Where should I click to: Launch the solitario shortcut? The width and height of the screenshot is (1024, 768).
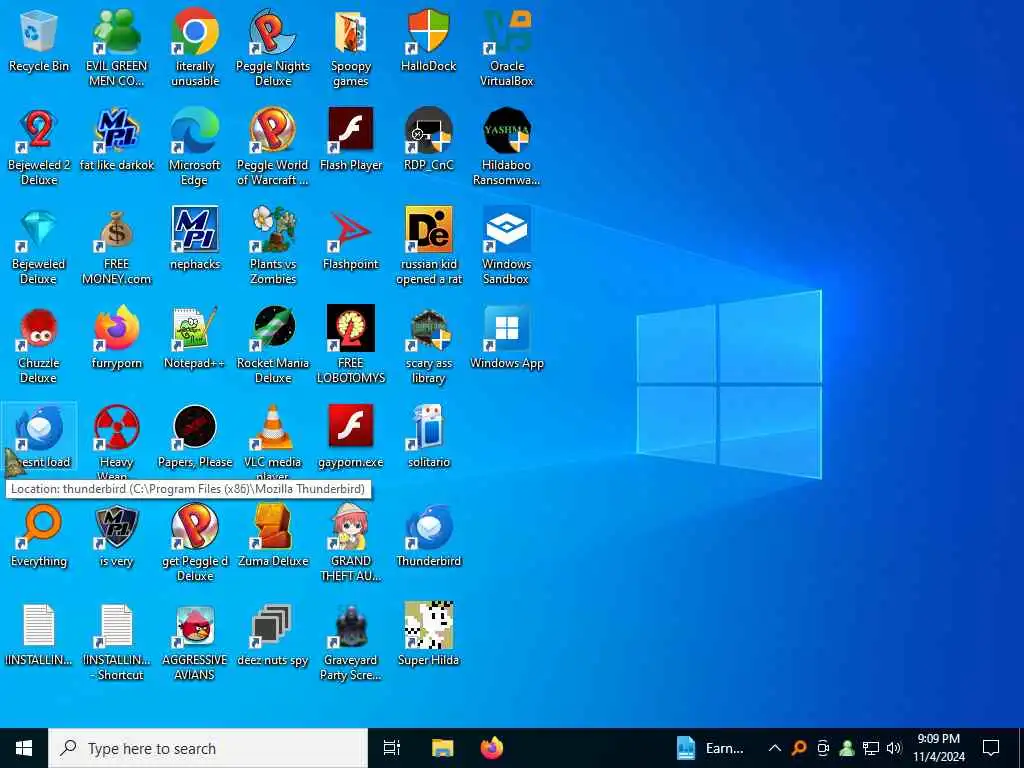[428, 438]
